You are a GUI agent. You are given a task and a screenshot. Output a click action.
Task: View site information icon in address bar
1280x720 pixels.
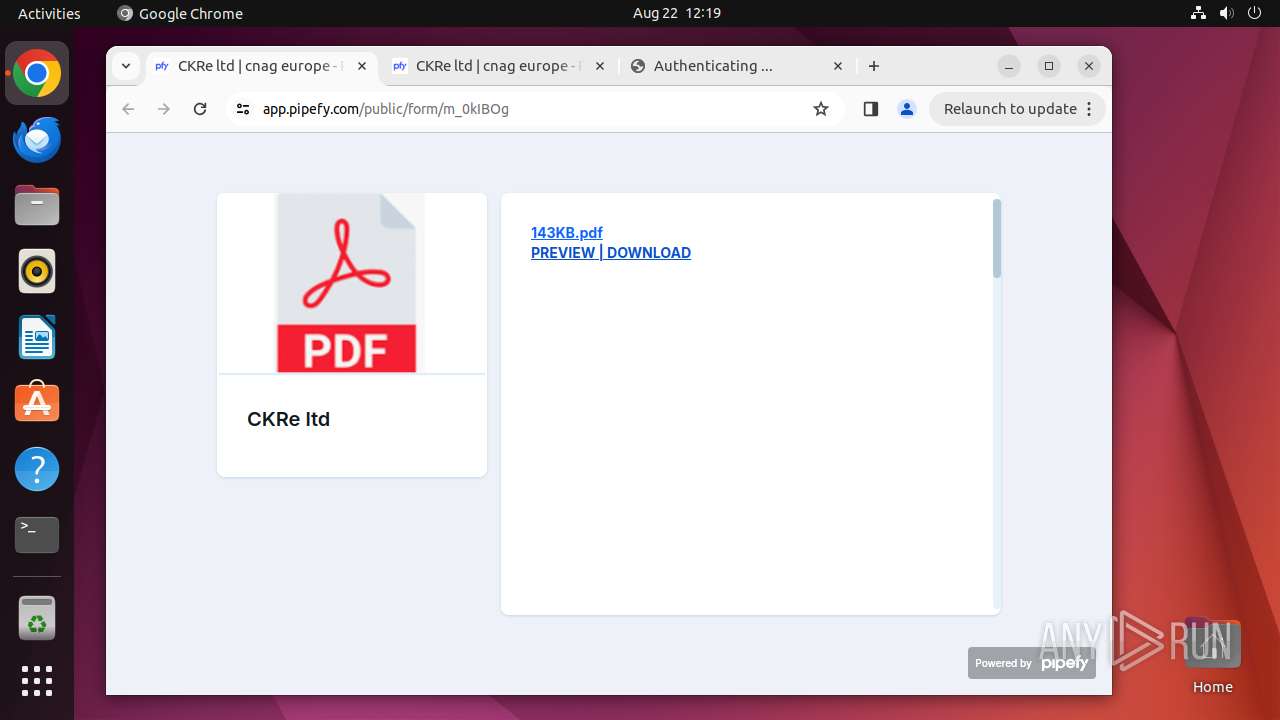point(243,109)
